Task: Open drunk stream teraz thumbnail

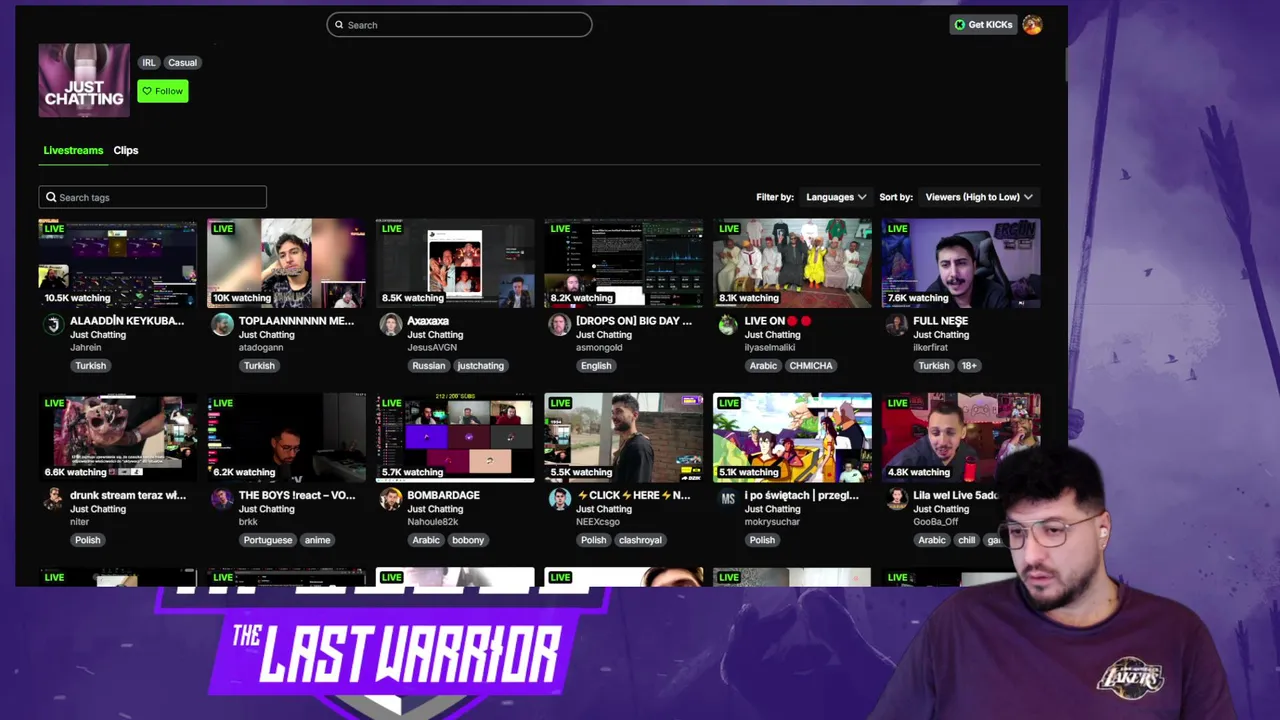Action: coord(118,437)
